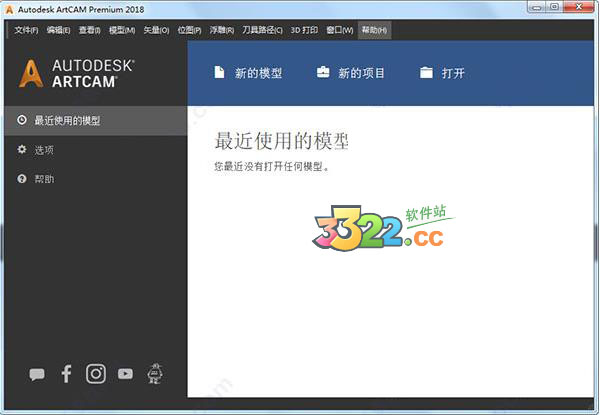Open the 浮雕(R) menu
Image resolution: width=600 pixels, height=415 pixels.
pos(222,30)
